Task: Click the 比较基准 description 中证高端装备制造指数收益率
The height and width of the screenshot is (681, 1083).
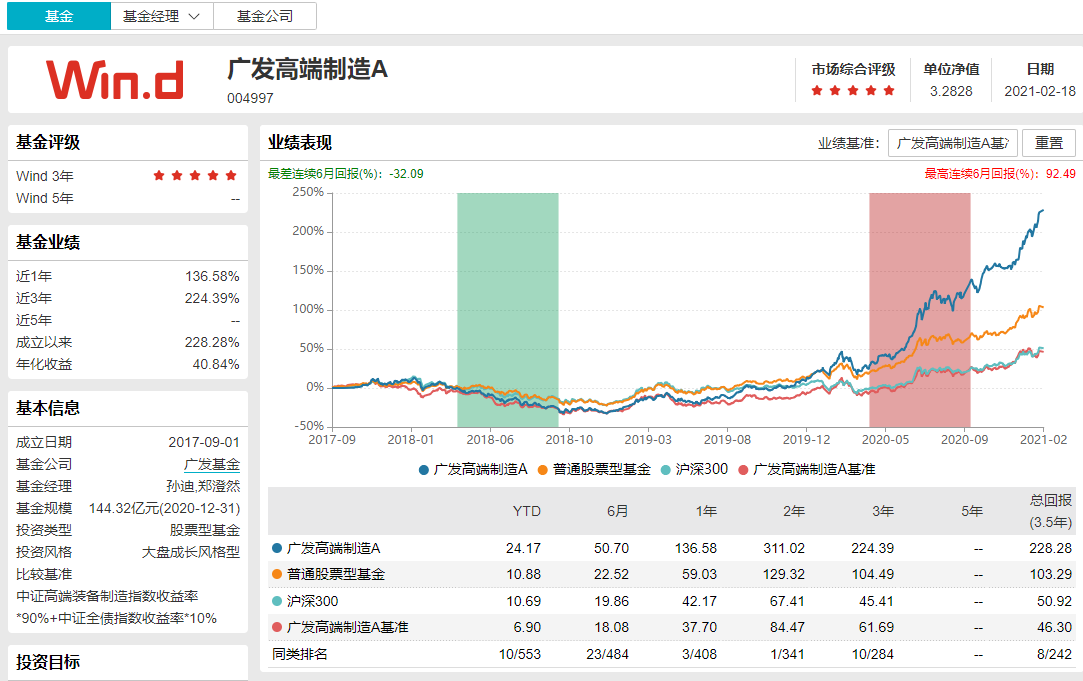Action: click(107, 596)
